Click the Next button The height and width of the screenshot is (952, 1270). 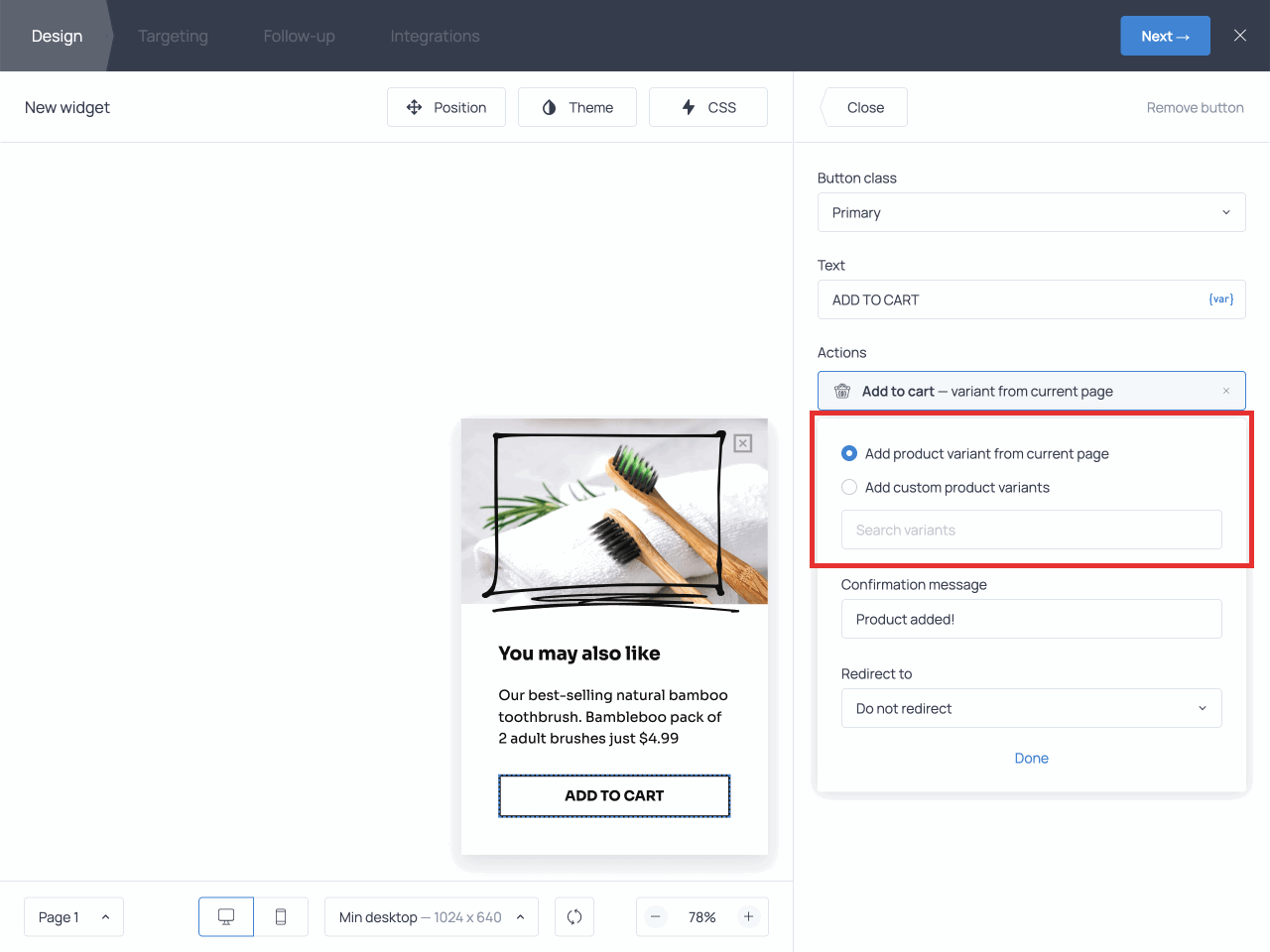1165,36
